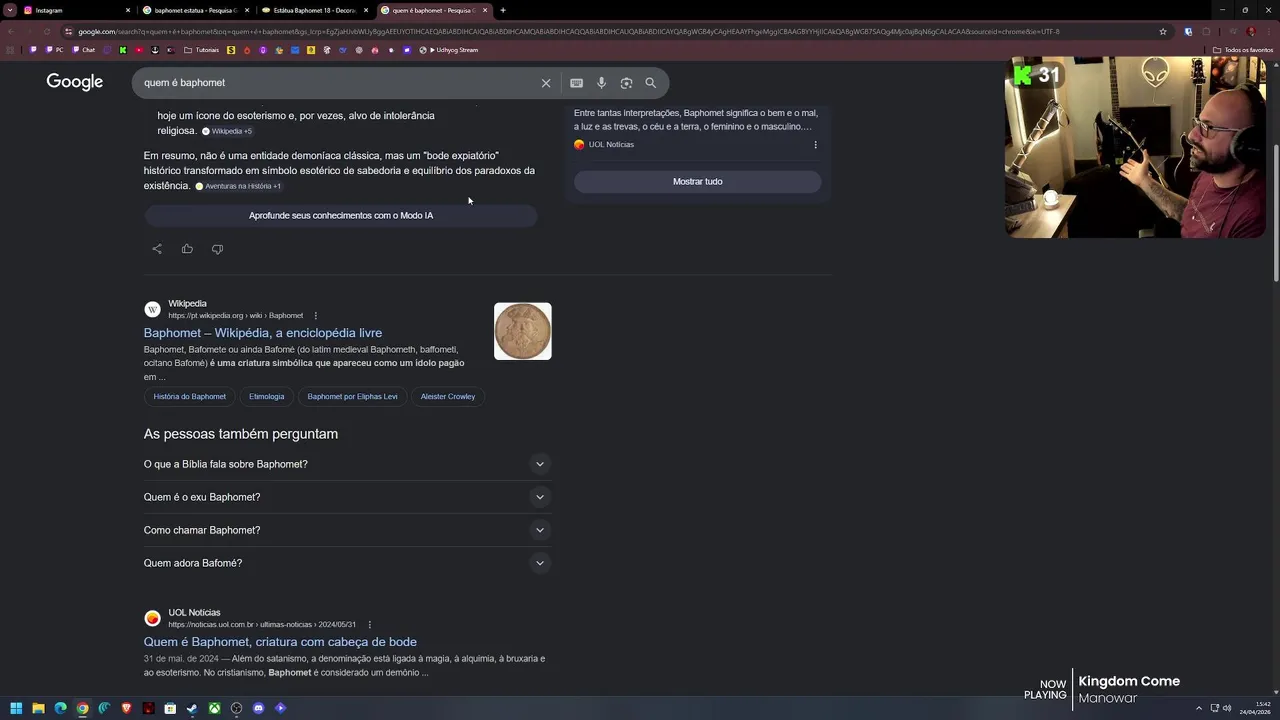
Task: Open Brave browser from taskbar
Action: click(x=126, y=708)
